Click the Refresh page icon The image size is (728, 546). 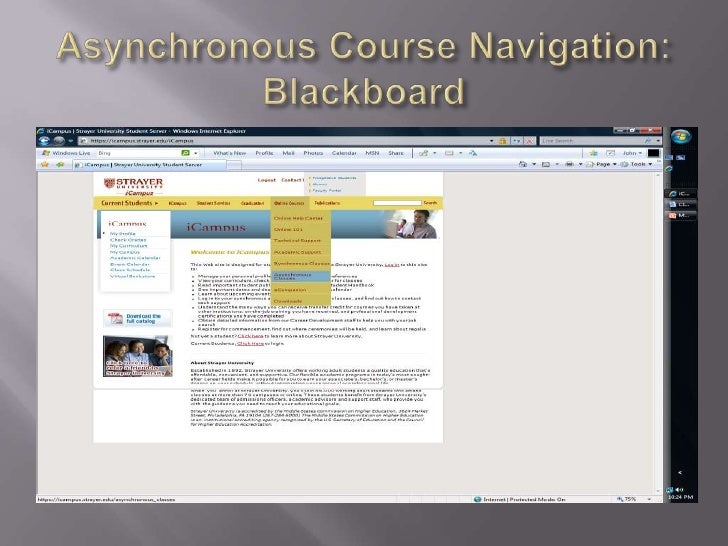tap(516, 141)
